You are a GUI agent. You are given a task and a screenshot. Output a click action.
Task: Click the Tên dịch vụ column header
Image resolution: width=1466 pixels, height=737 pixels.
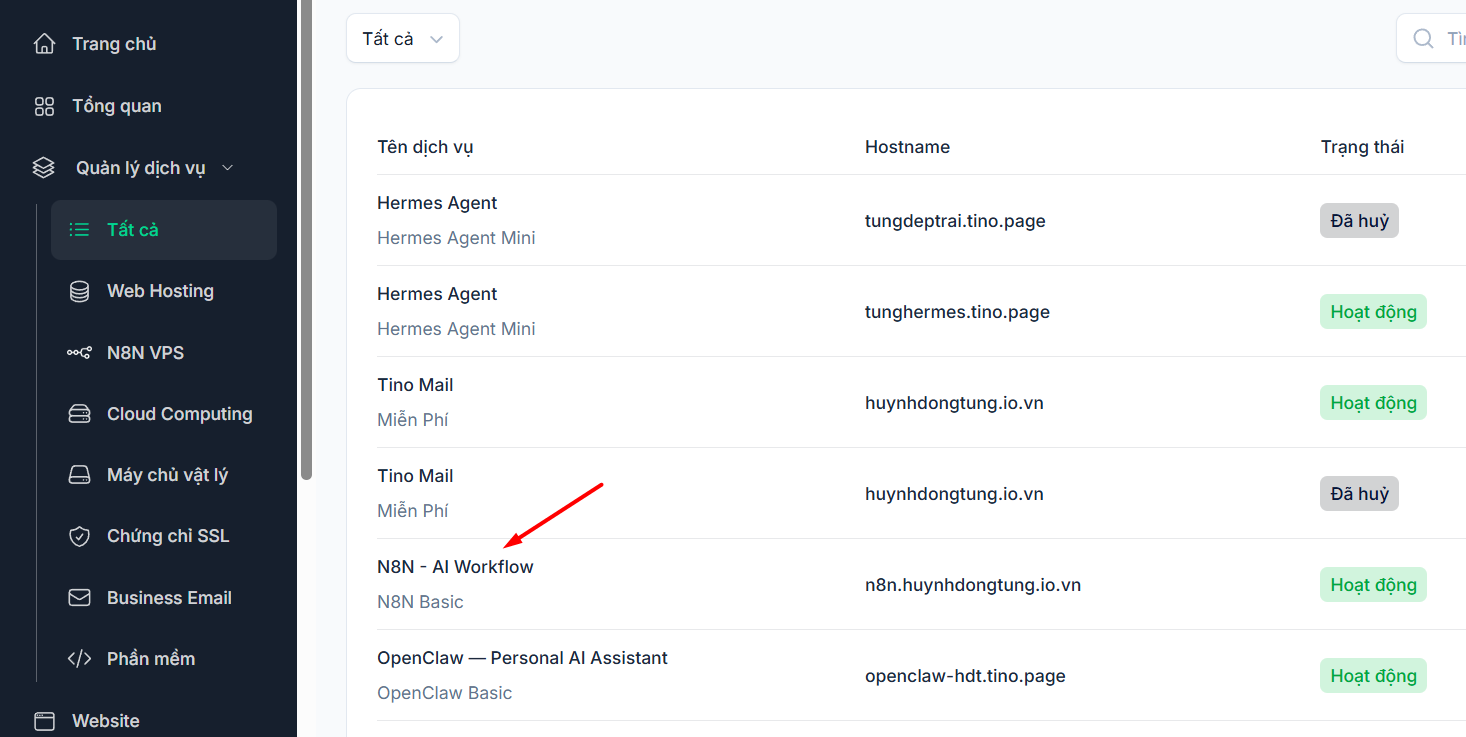click(x=425, y=147)
